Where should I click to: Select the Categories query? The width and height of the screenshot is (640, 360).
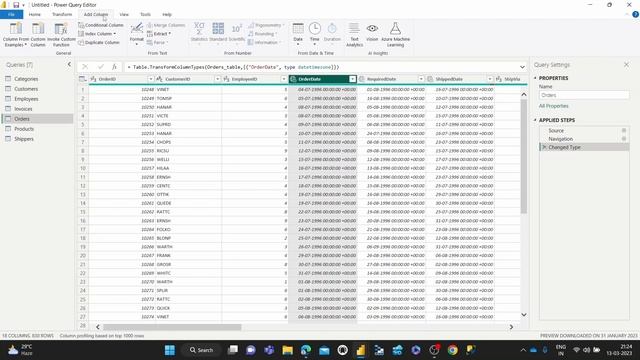pos(26,79)
